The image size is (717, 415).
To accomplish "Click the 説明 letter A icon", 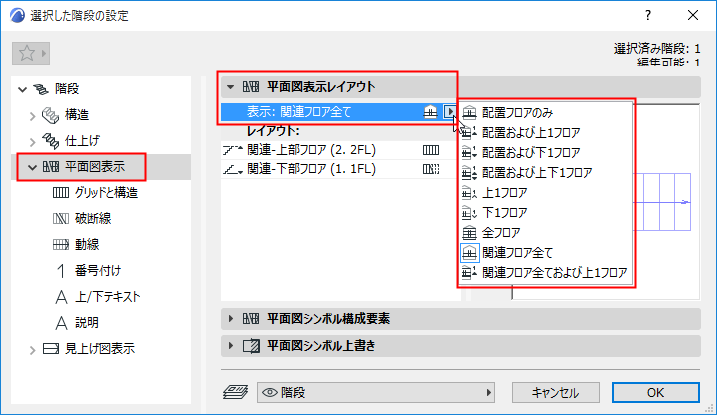I will coord(61,323).
